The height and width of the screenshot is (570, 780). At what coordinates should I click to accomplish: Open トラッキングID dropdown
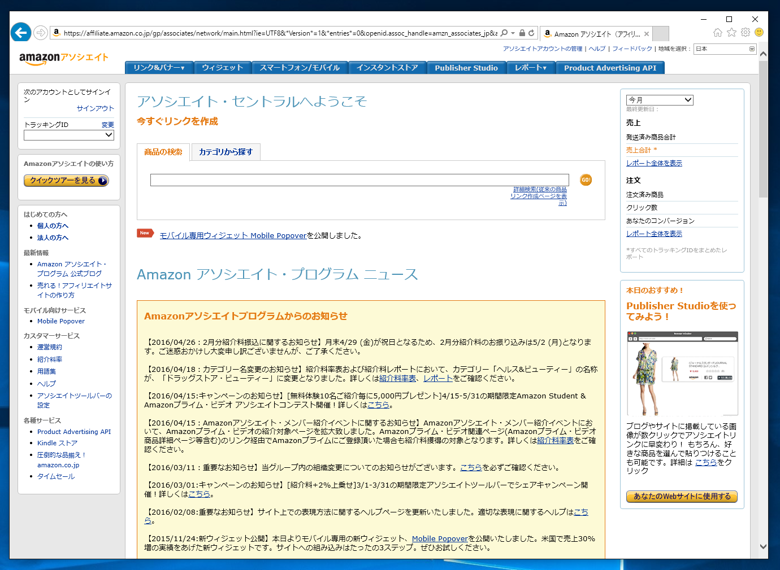click(69, 135)
